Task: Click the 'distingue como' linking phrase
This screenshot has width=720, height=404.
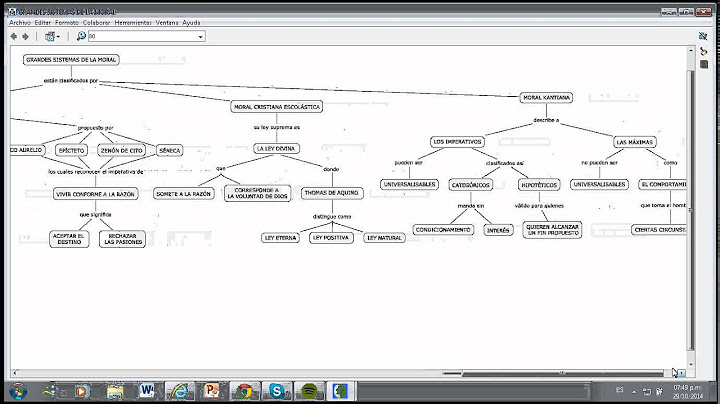Action: point(332,216)
